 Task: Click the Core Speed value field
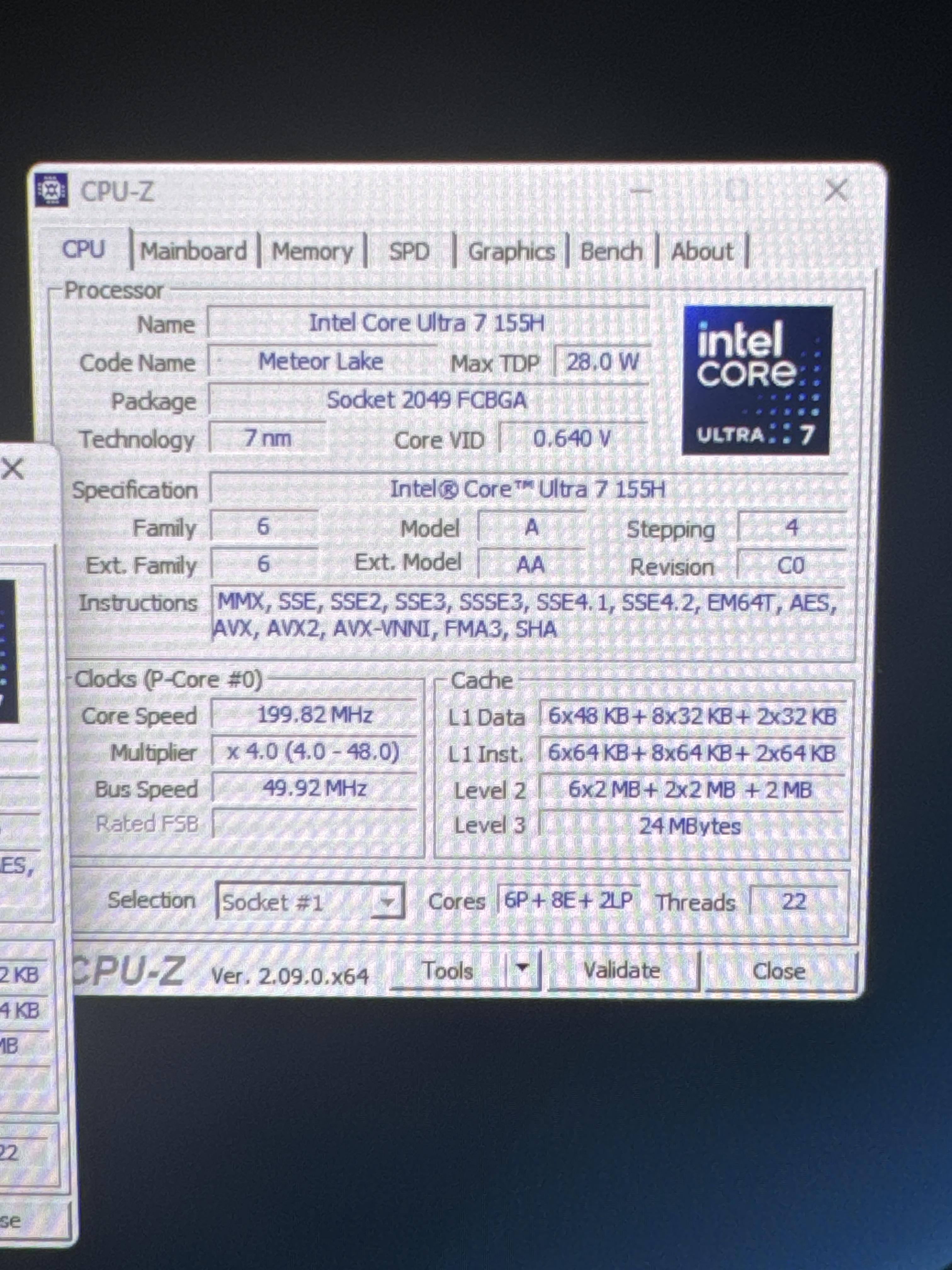point(314,715)
